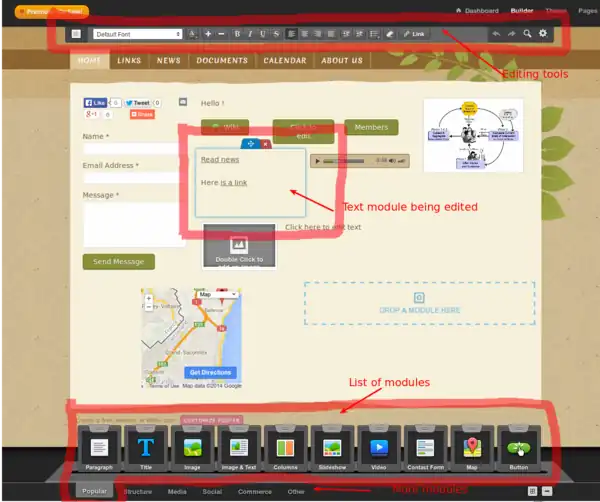Image resolution: width=600 pixels, height=502 pixels.
Task: Choose the Video module icon
Action: pos(380,449)
